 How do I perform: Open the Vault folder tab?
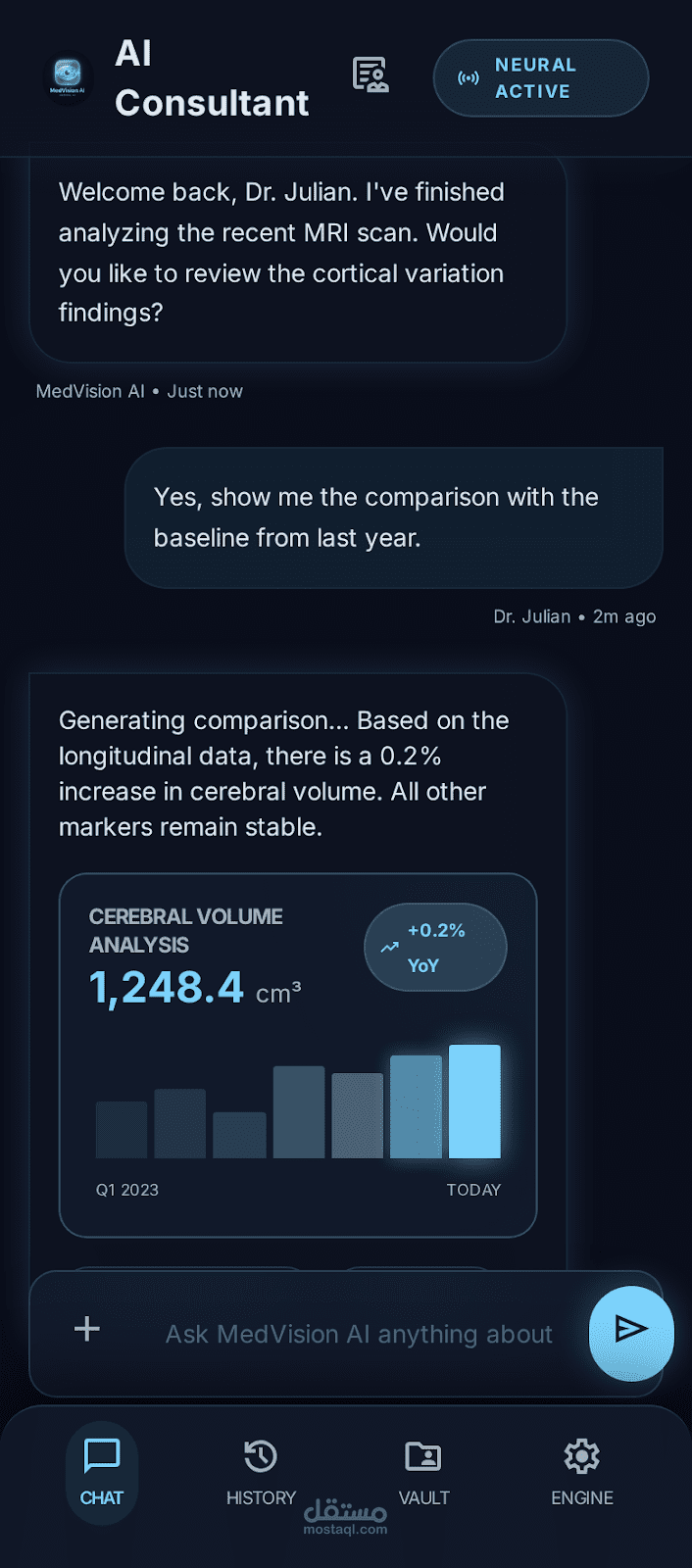[x=423, y=1472]
